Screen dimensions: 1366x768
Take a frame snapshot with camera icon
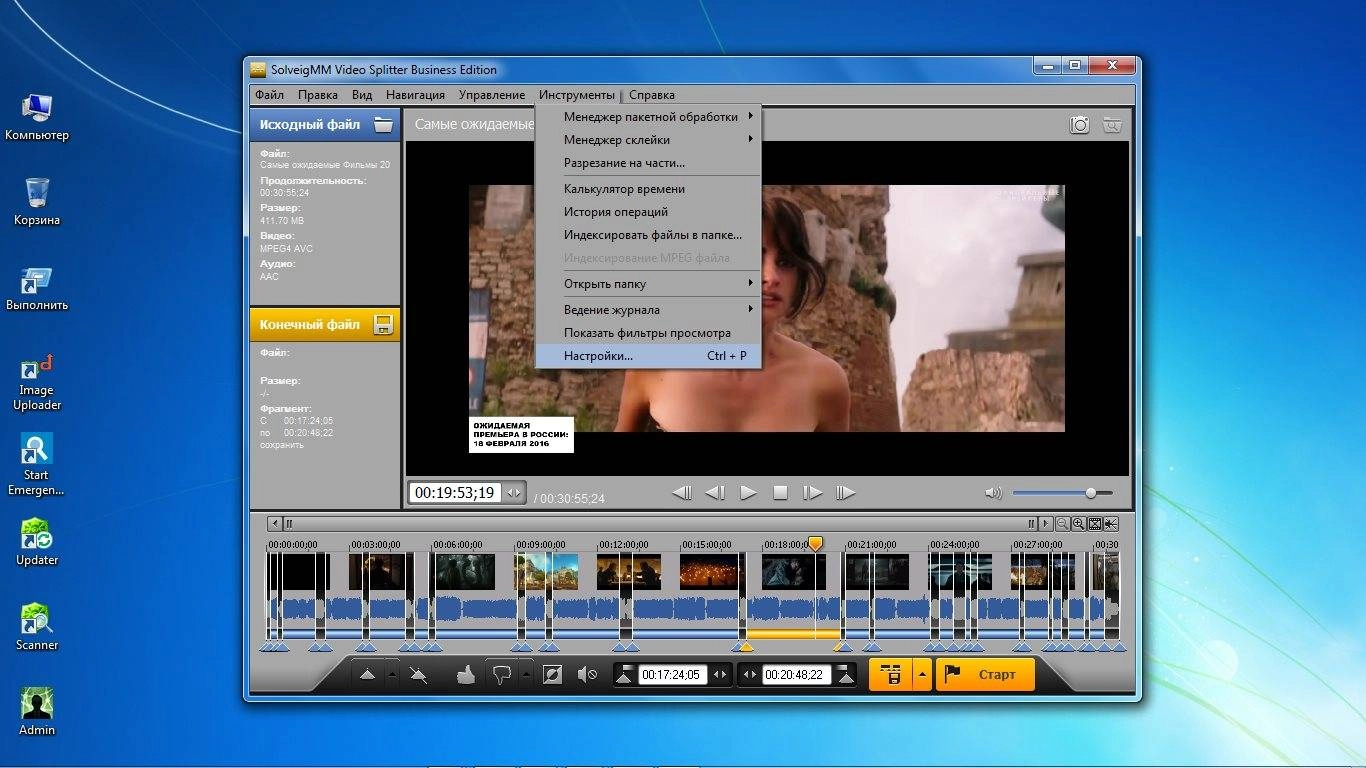(1080, 125)
